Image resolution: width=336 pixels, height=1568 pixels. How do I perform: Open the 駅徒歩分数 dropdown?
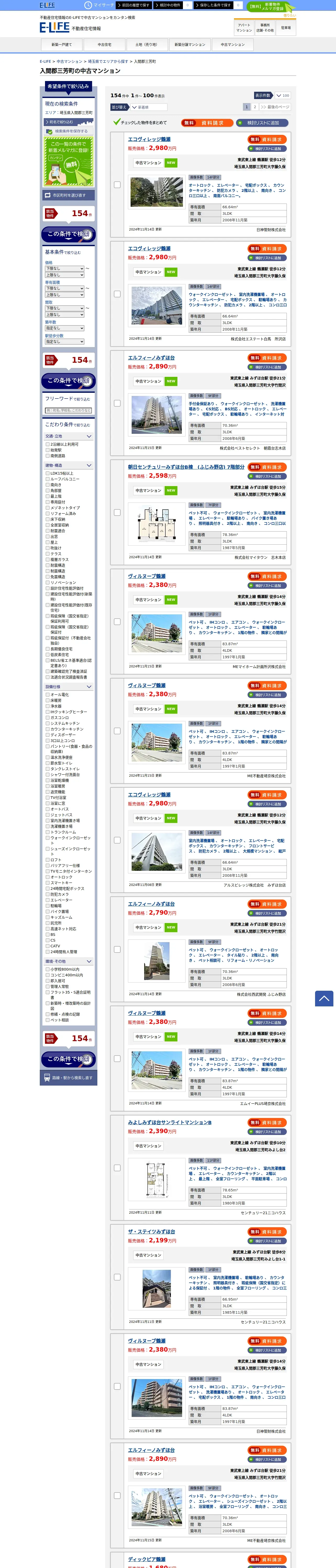click(x=65, y=342)
